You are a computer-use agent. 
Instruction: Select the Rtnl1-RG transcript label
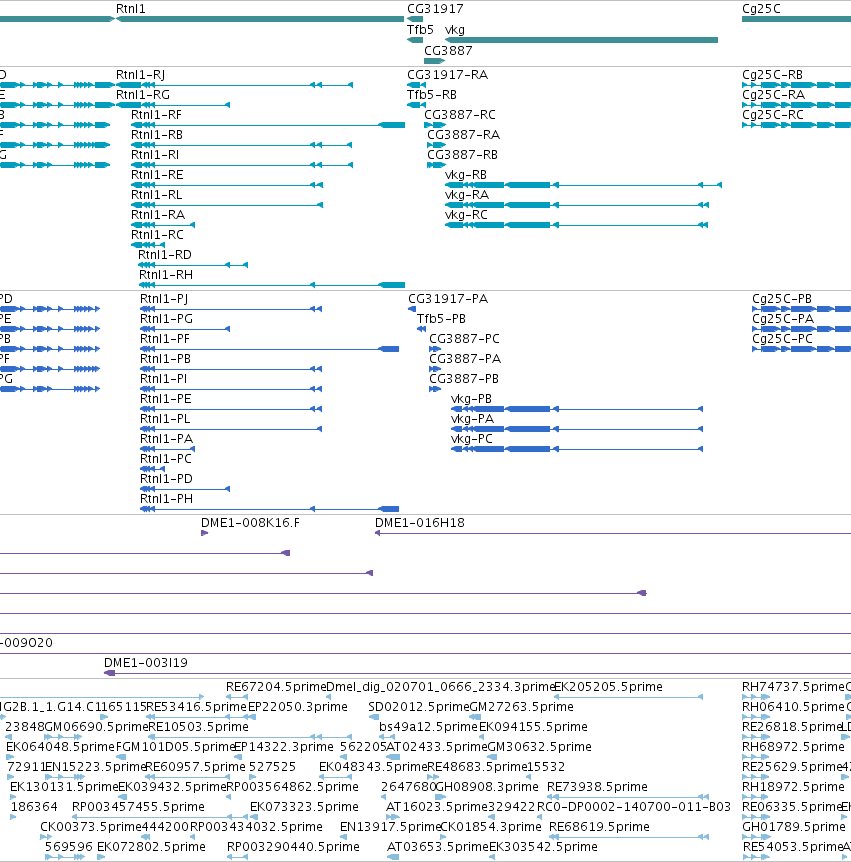point(143,95)
